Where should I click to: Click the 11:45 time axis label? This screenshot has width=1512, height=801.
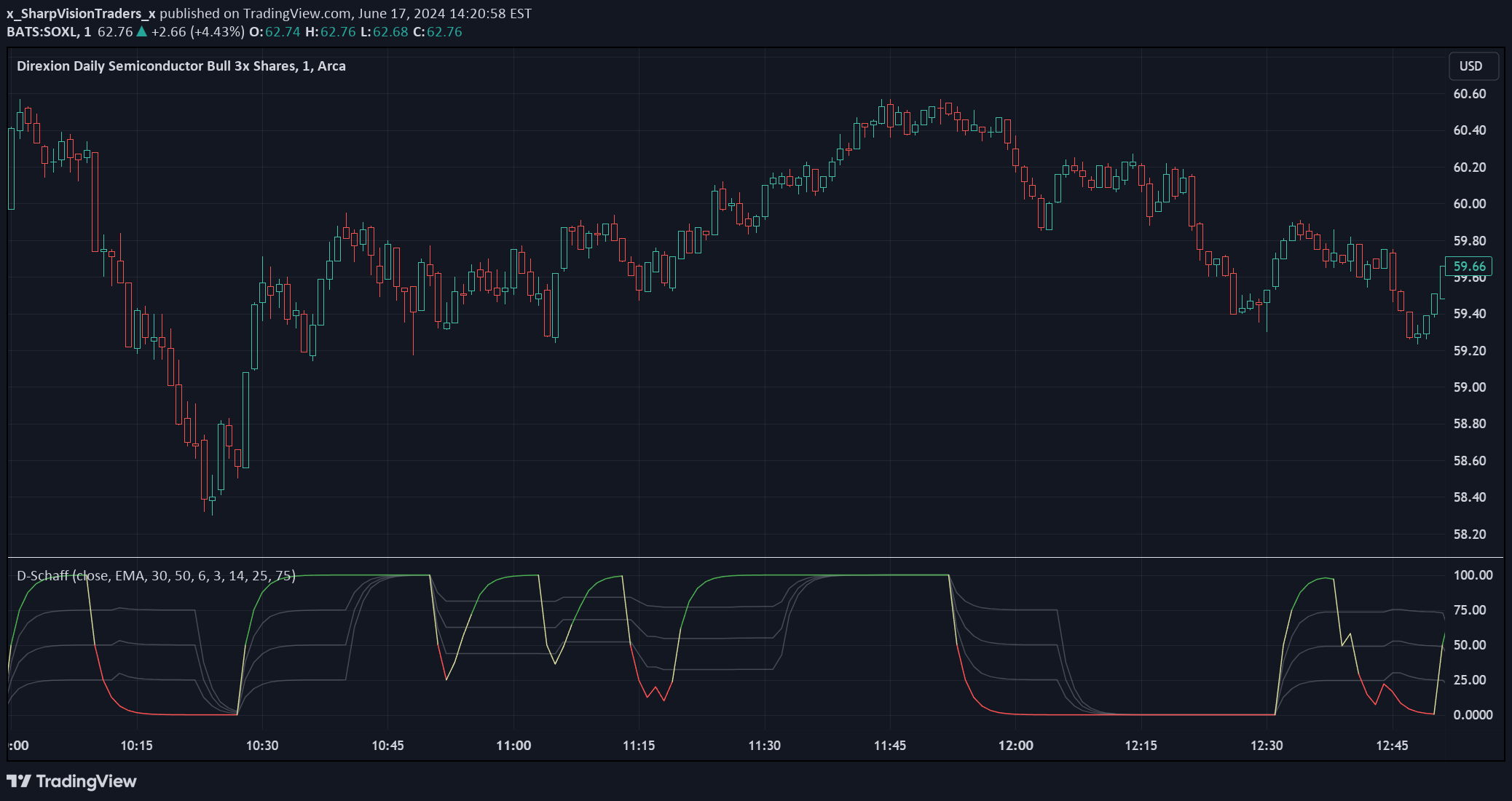[x=890, y=746]
